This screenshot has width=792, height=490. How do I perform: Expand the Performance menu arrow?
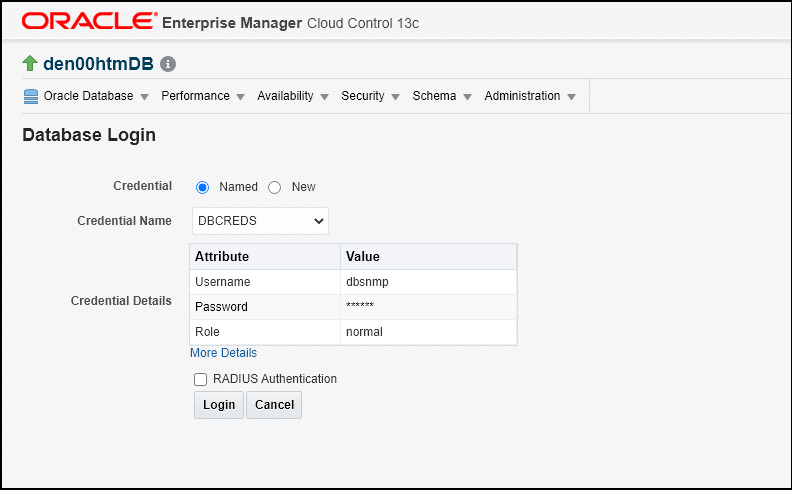(240, 97)
